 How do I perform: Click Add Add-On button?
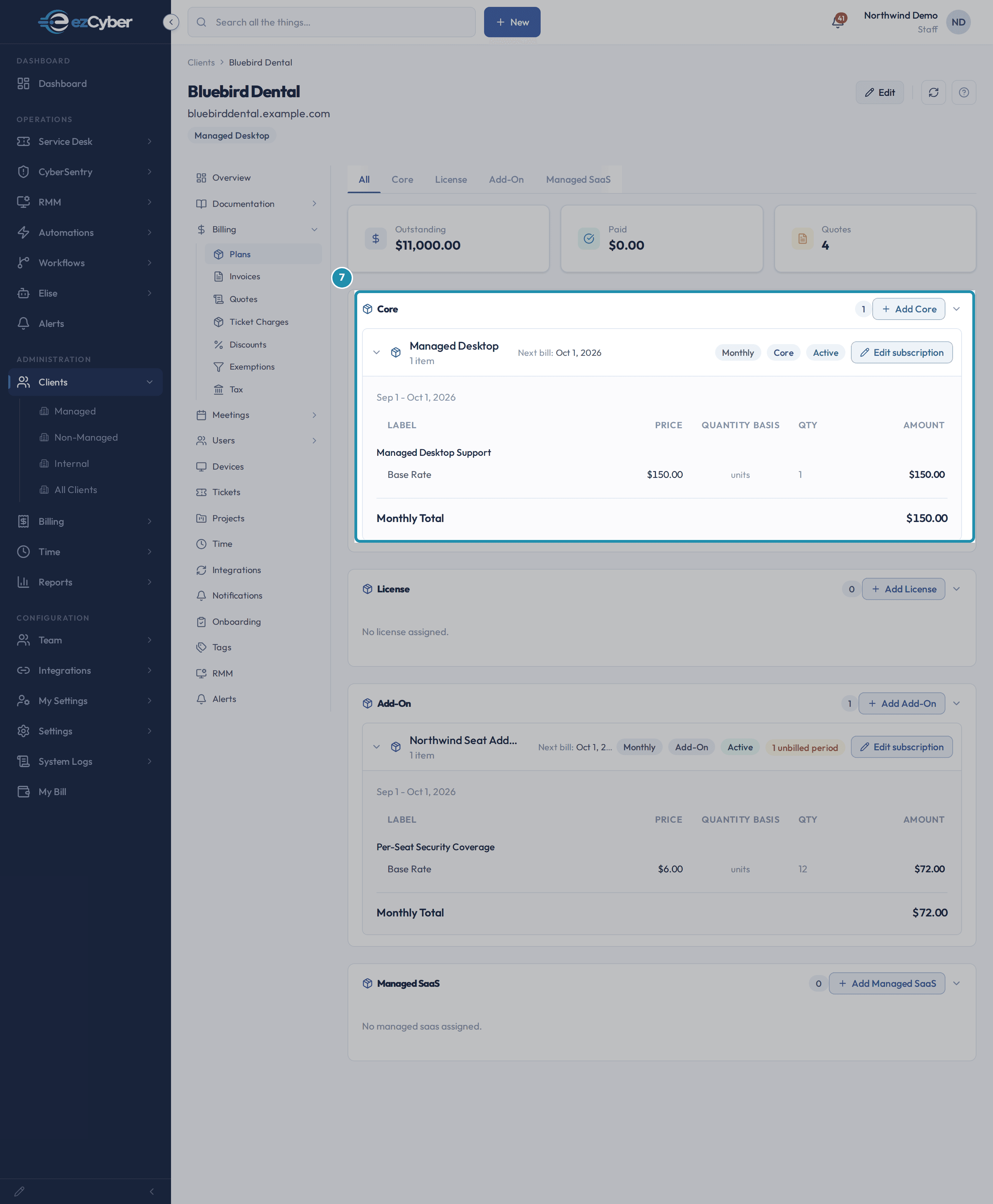[902, 703]
